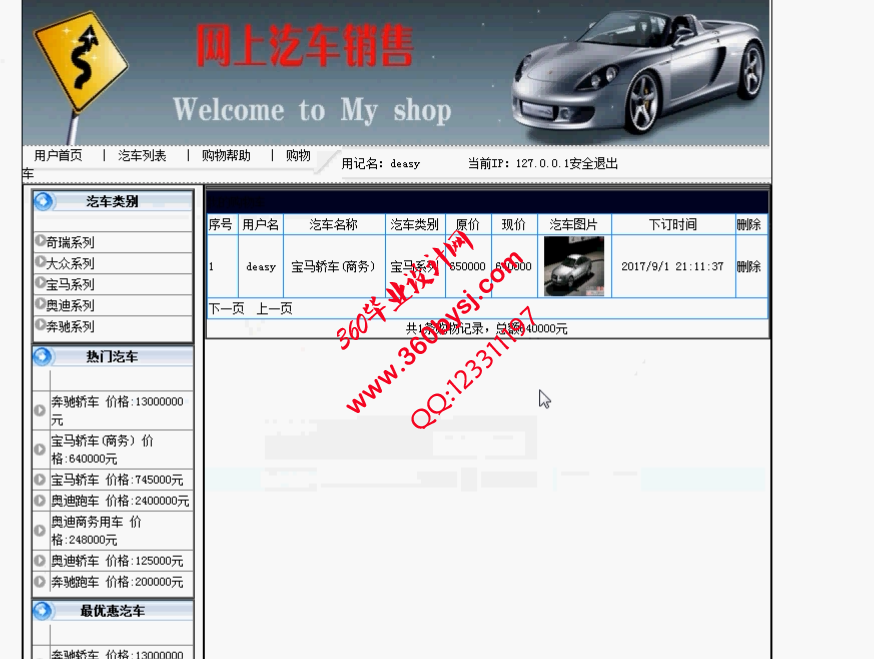Click the 汽车名称 column header
Screen dimensions: 874x659
(x=333, y=224)
